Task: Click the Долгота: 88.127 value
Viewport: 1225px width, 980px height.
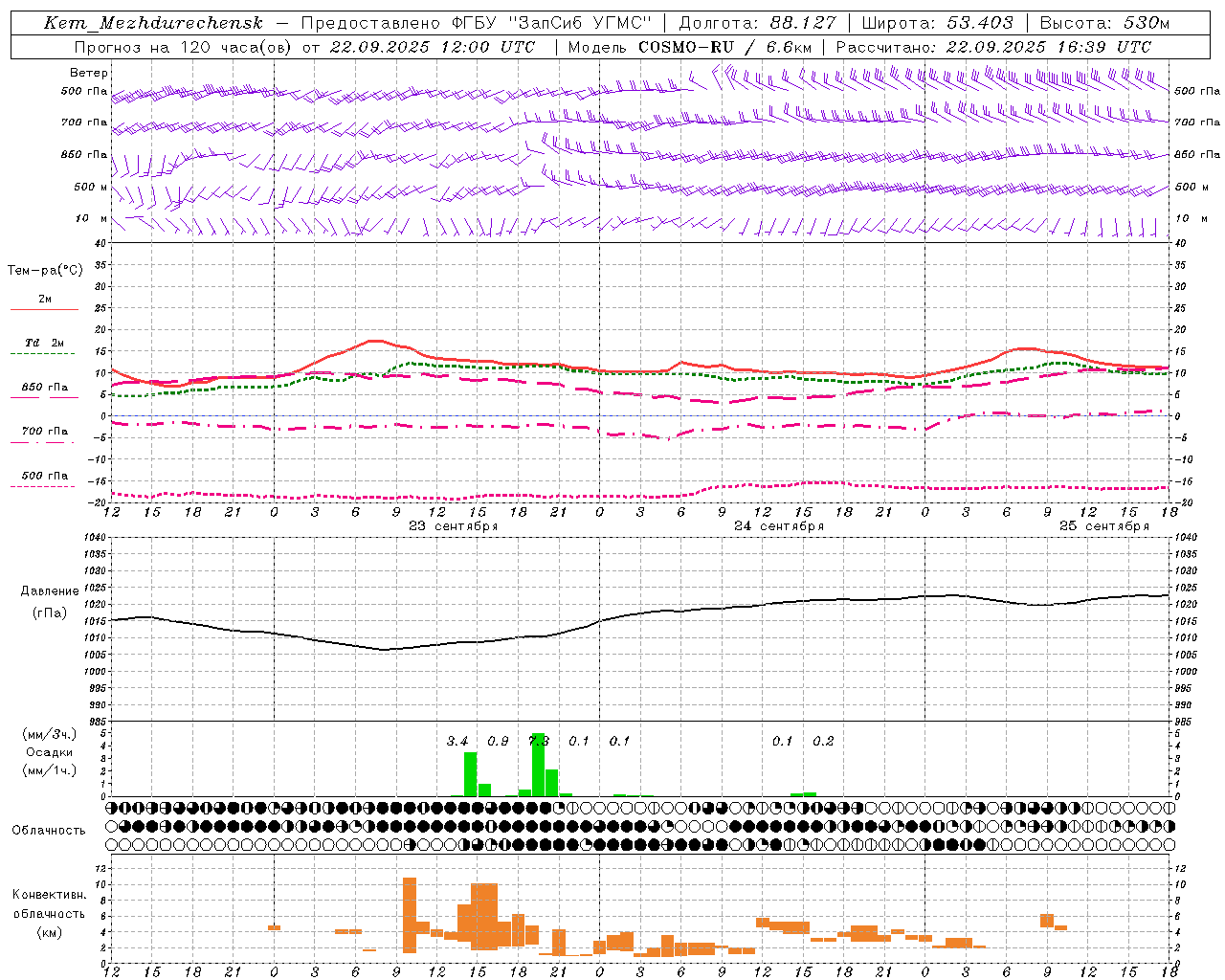Action: pyautogui.click(x=757, y=23)
